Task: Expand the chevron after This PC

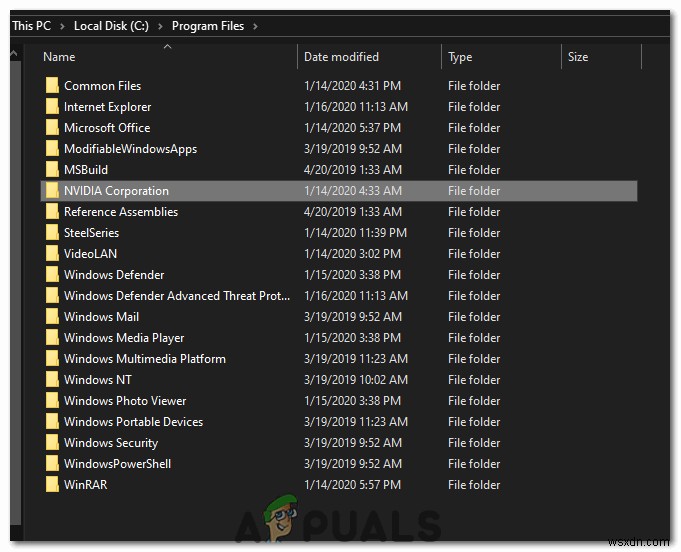Action: [x=62, y=26]
